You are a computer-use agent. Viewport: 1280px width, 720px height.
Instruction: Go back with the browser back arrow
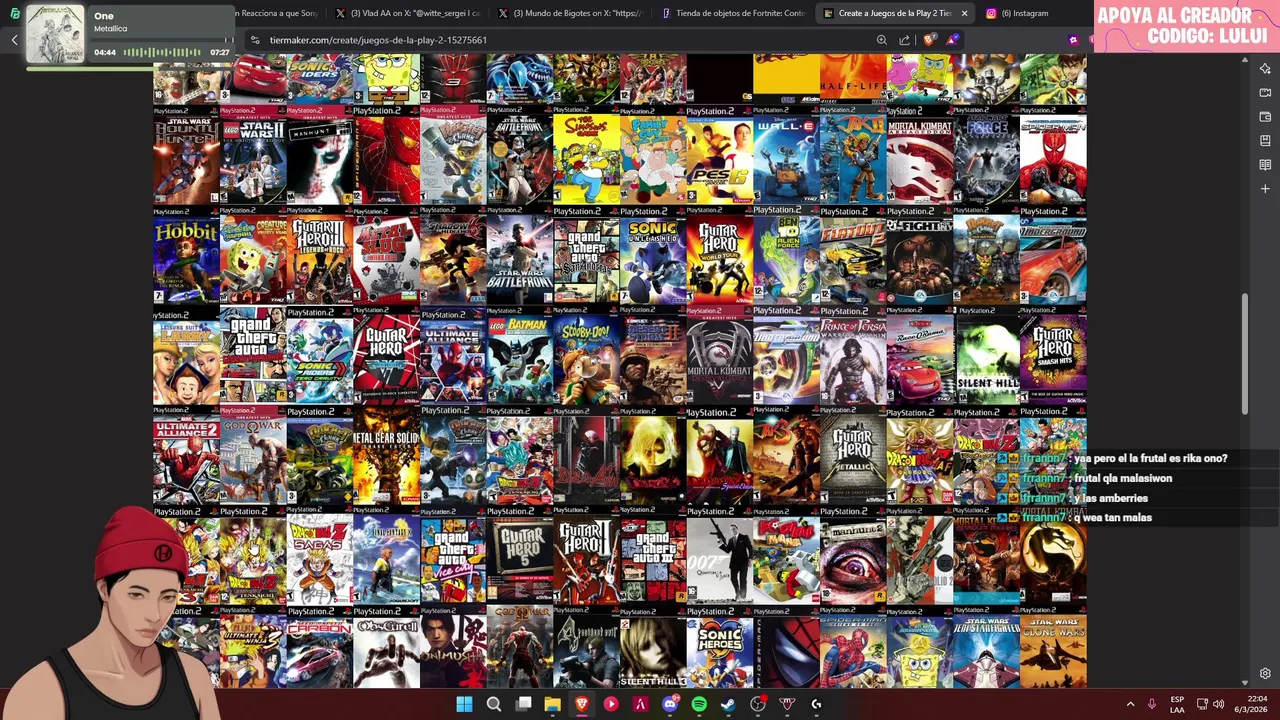14,40
